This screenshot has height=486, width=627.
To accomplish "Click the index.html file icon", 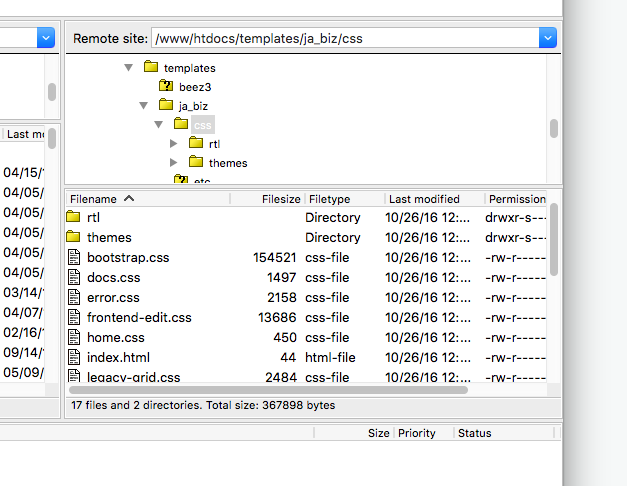I will click(x=73, y=357).
